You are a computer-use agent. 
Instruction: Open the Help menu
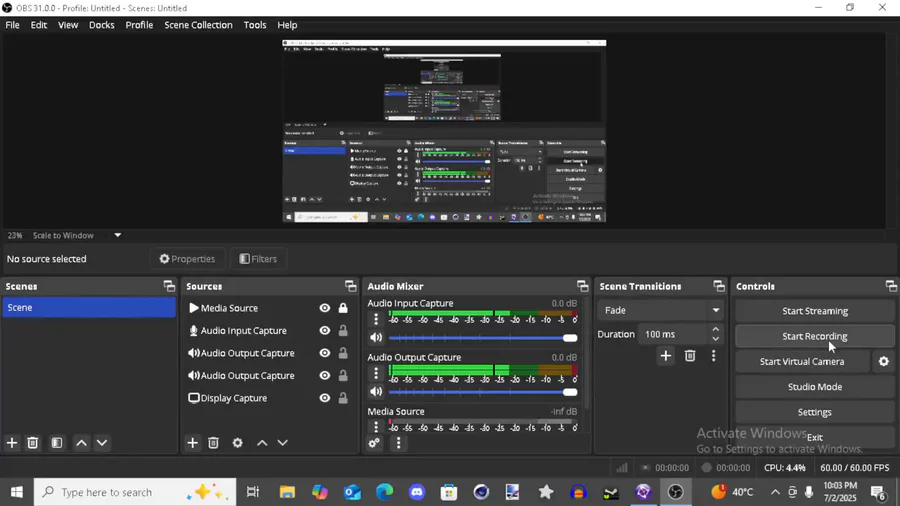[x=287, y=25]
